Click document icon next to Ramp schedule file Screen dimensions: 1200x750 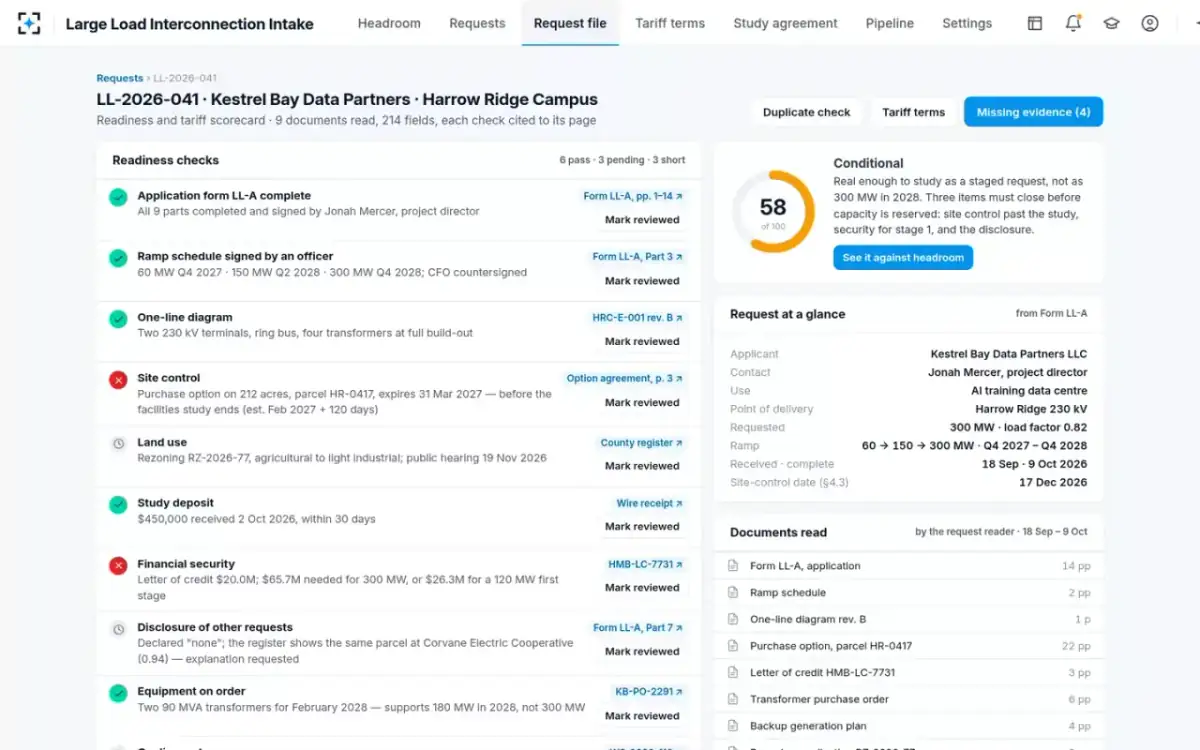click(733, 593)
